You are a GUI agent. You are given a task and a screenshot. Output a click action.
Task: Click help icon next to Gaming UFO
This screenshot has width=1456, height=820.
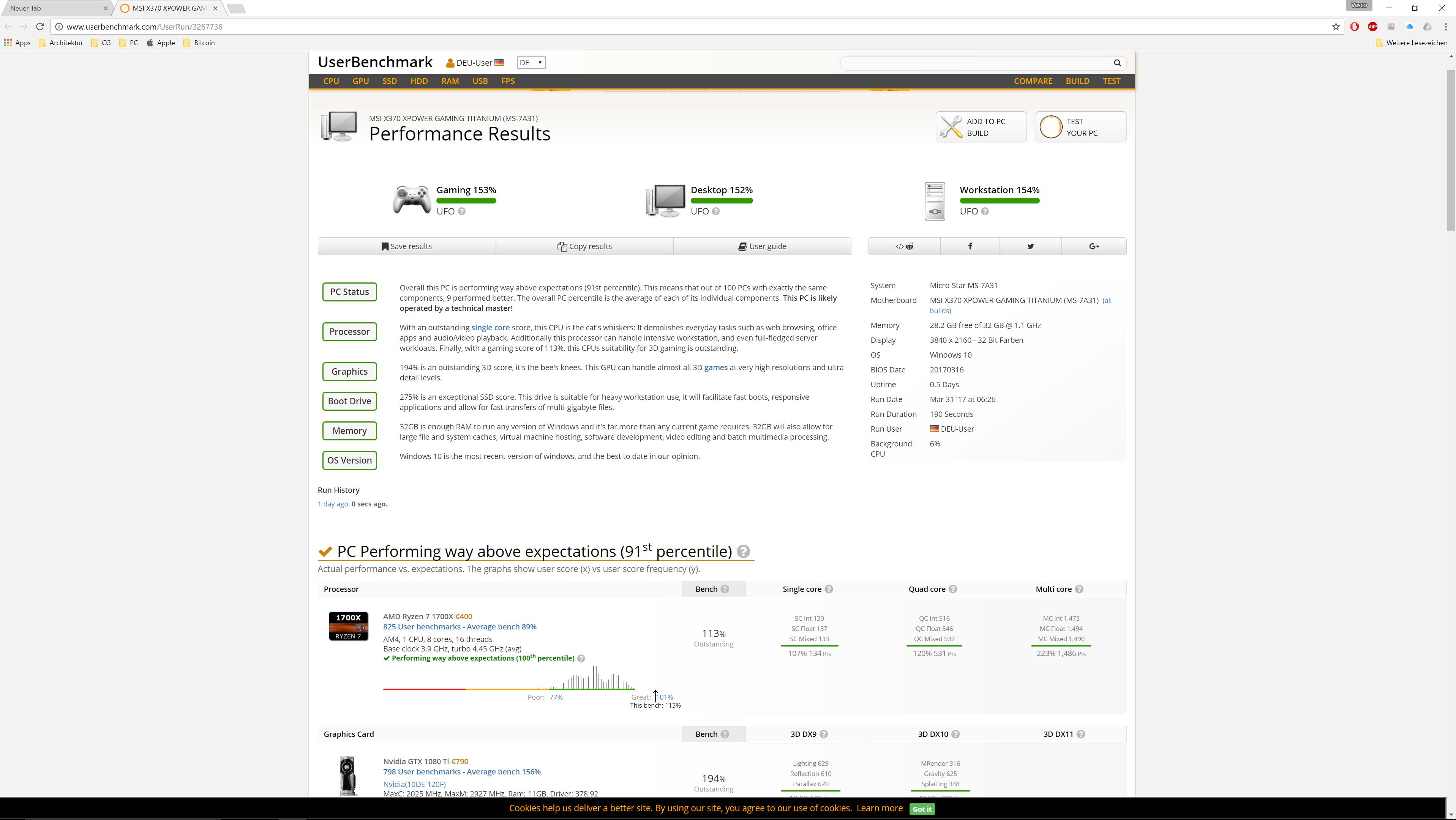point(462,211)
